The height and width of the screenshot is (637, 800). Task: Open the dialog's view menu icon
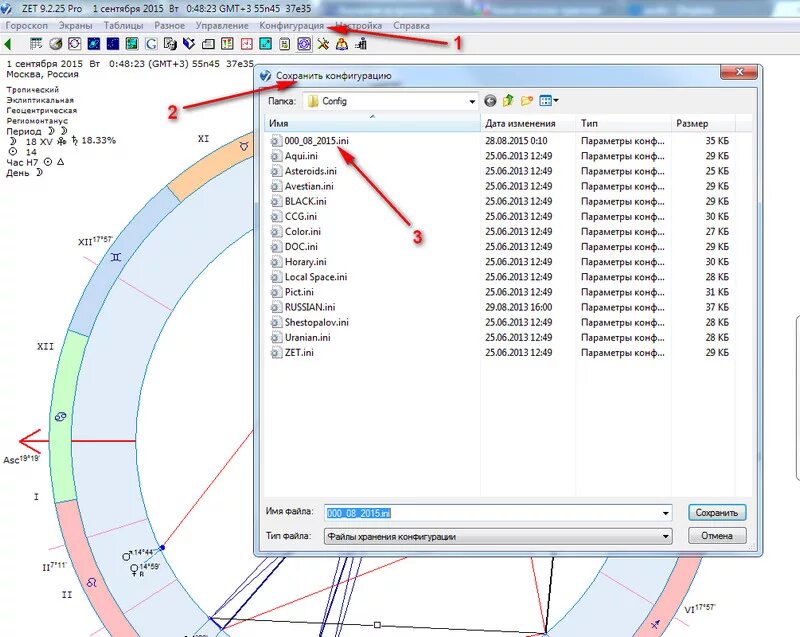(x=548, y=101)
